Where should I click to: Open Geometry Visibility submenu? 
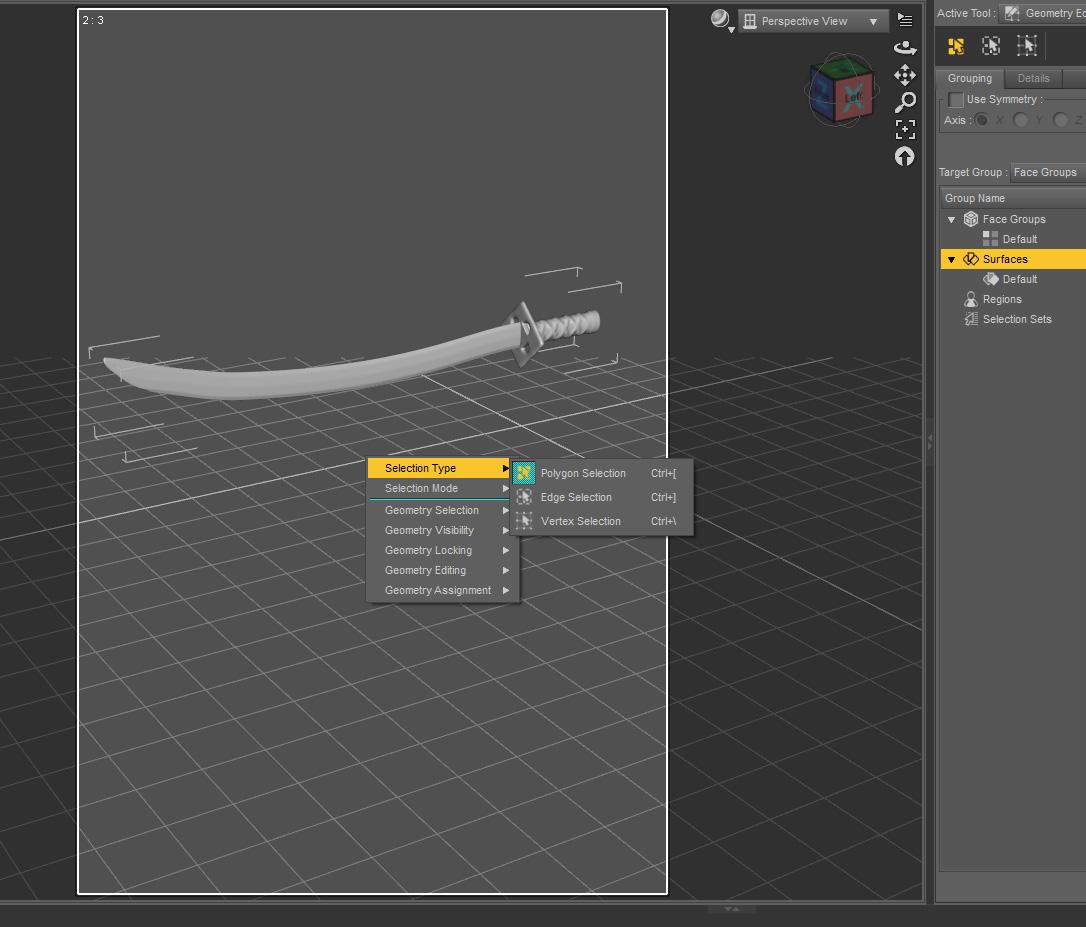pos(442,531)
